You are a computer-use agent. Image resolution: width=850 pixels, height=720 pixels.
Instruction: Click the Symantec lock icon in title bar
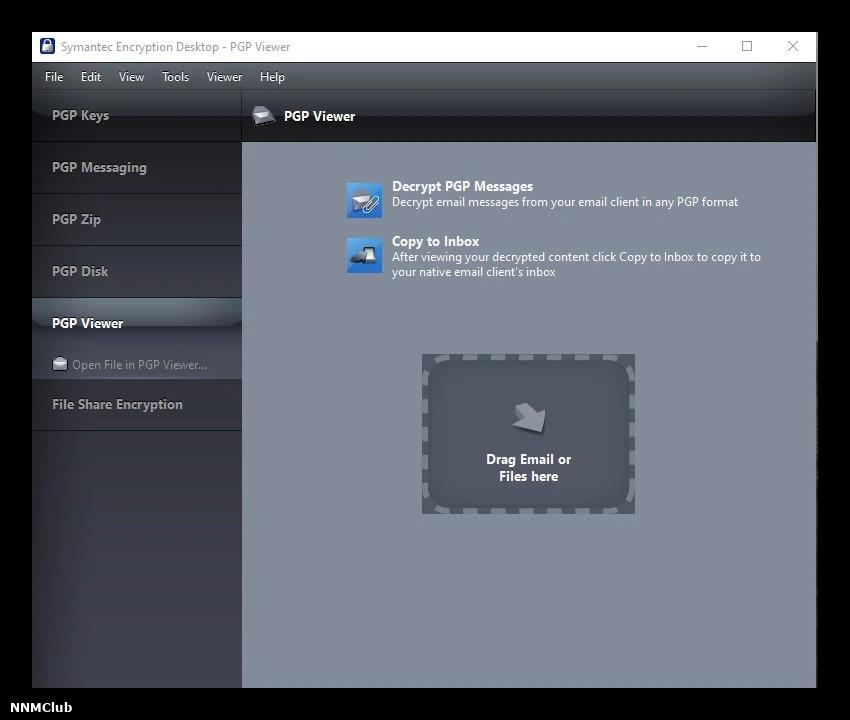click(x=48, y=46)
